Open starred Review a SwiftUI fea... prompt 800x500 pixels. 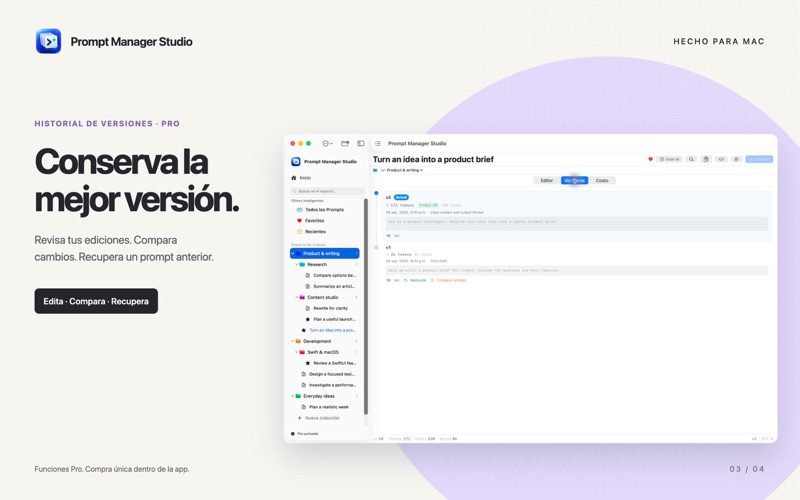(330, 363)
